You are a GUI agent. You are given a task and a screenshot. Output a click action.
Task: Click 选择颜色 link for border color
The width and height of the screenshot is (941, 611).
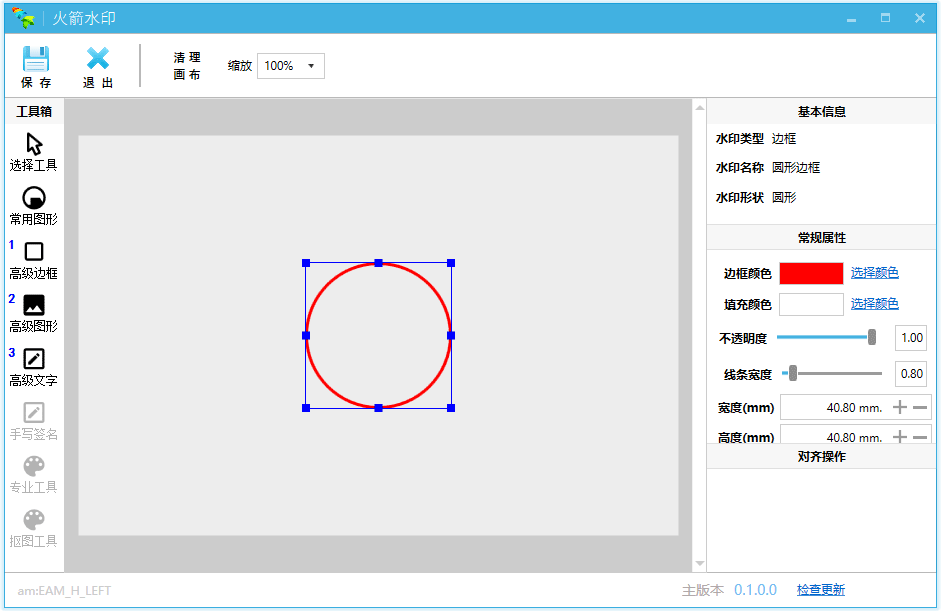pos(874,273)
